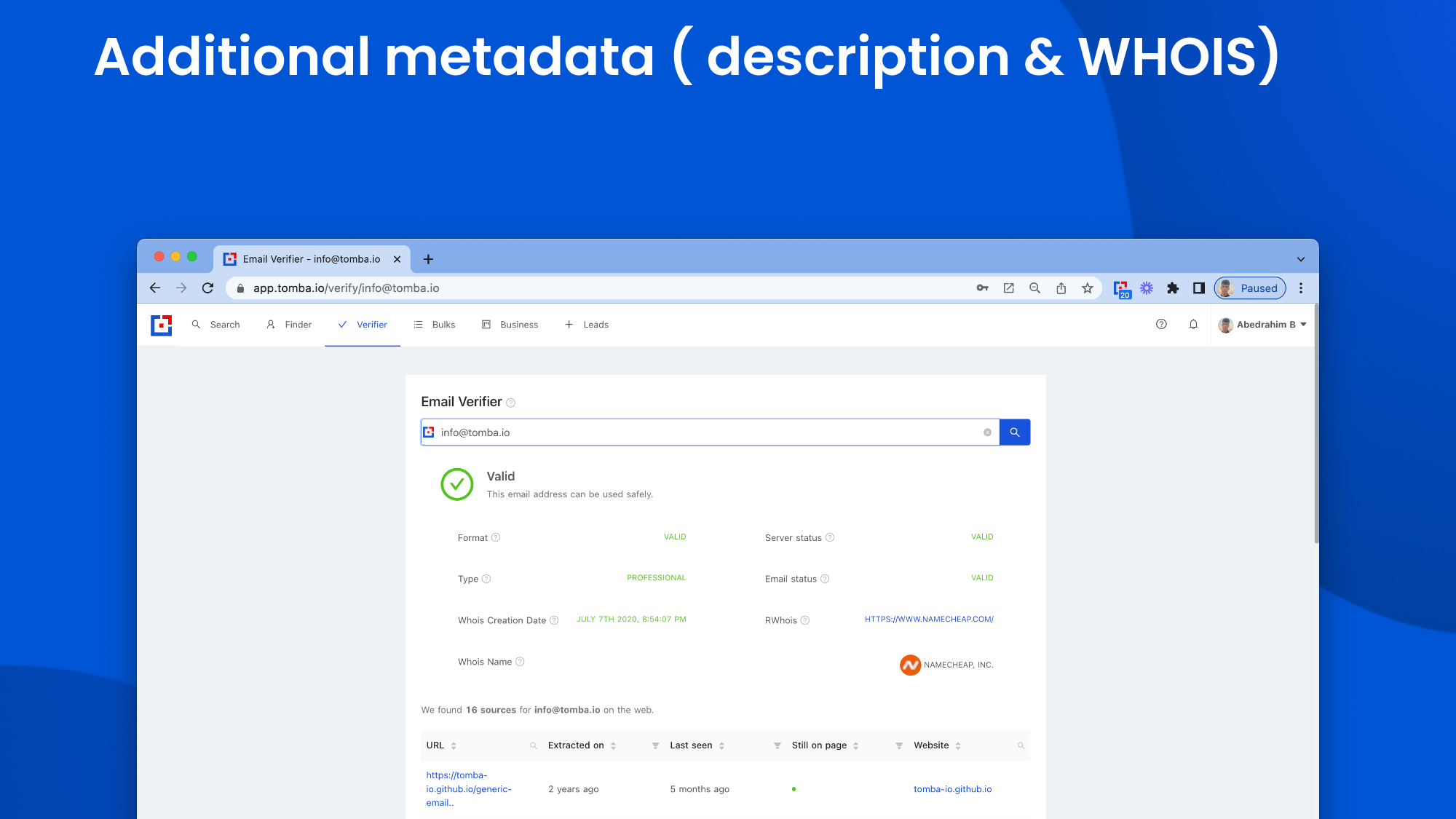Click the email address input field
1456x819 pixels.
[710, 432]
